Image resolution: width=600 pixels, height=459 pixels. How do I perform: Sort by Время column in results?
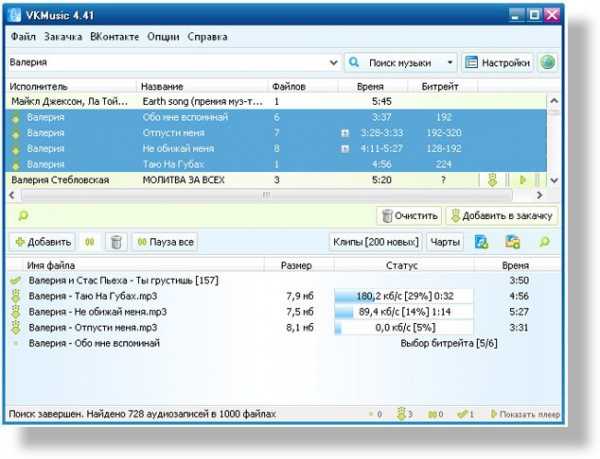tap(373, 87)
